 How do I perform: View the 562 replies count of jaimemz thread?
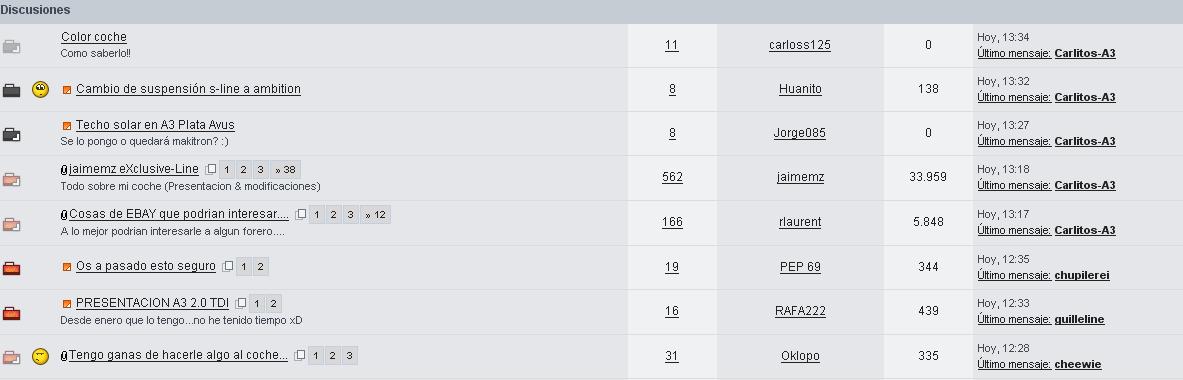[x=672, y=177]
